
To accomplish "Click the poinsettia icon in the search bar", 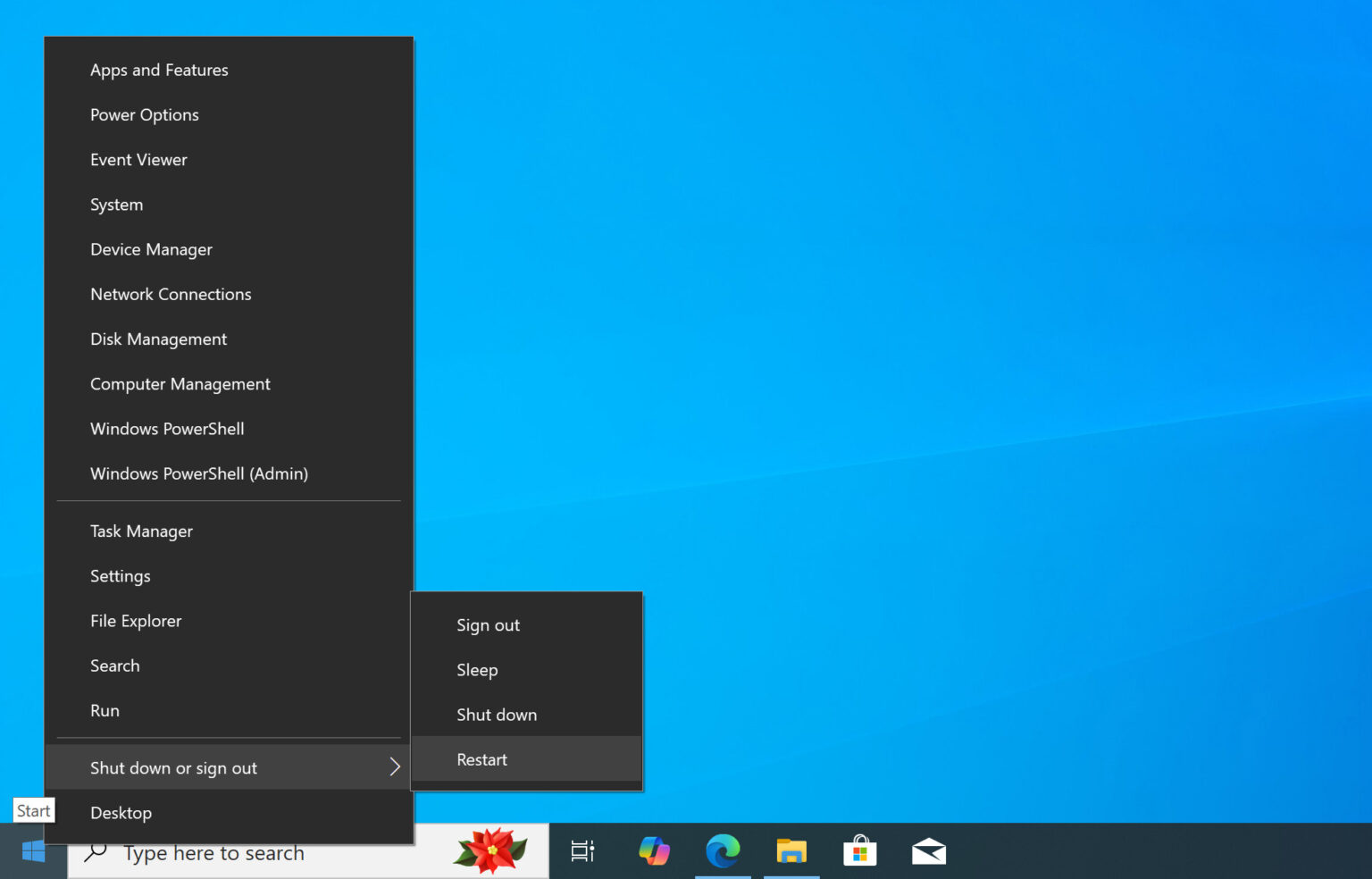I will pyautogui.click(x=490, y=850).
